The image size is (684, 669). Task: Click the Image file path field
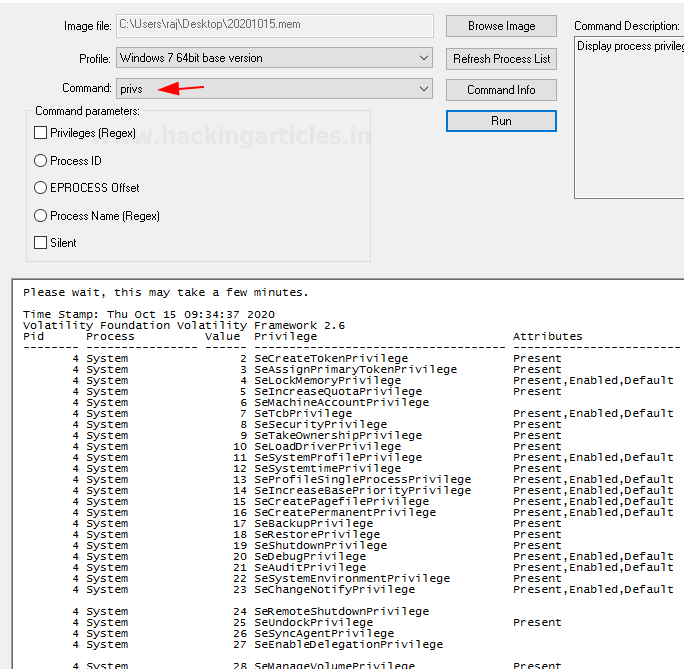(274, 26)
